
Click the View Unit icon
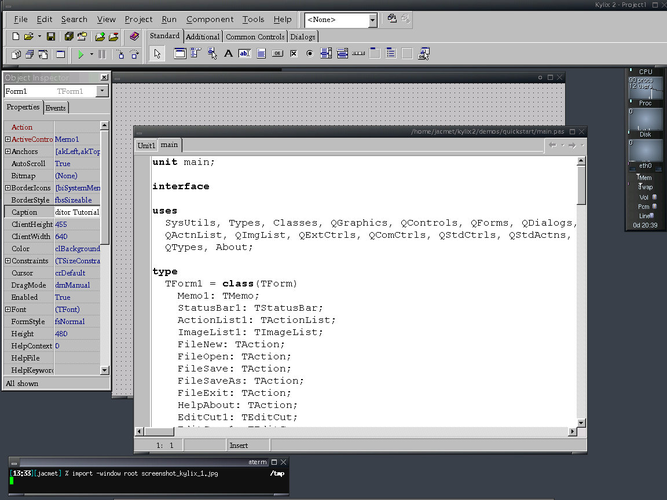tap(16, 54)
